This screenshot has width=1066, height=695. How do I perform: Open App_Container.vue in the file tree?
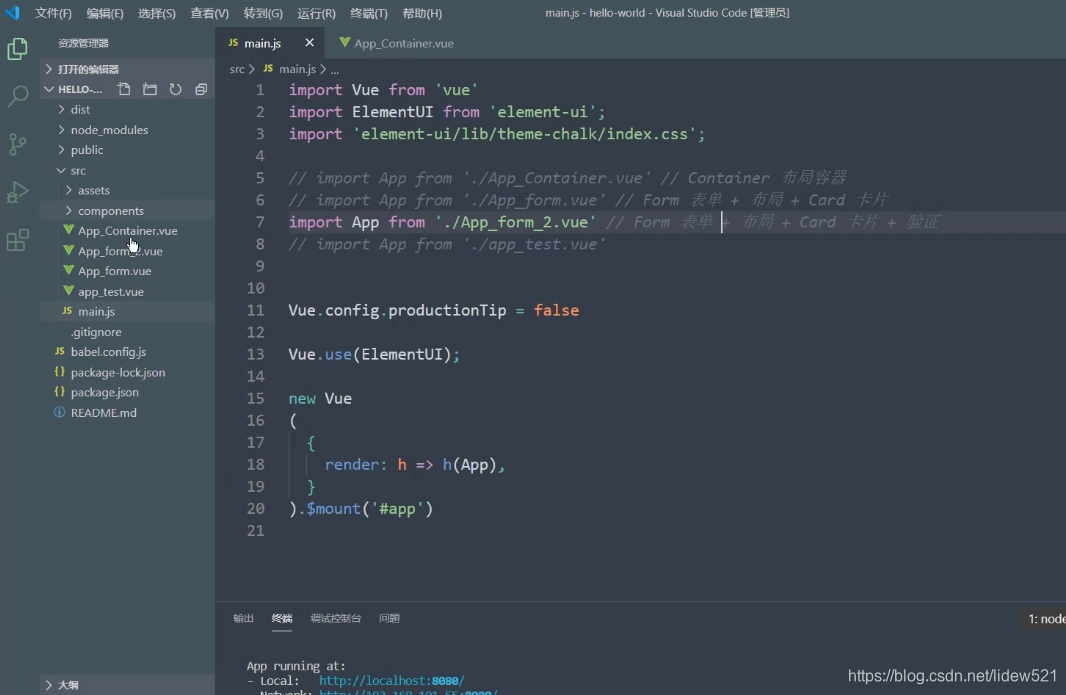click(x=128, y=231)
